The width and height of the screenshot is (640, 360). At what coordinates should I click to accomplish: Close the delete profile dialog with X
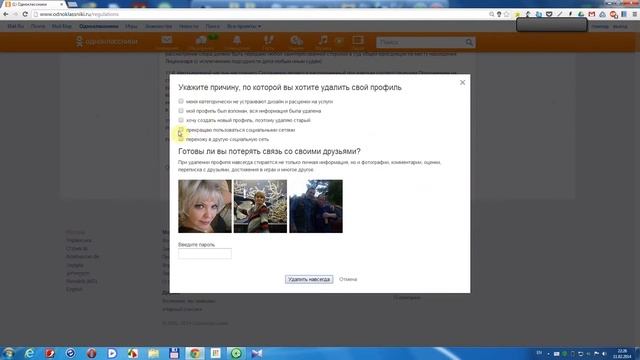[x=462, y=82]
